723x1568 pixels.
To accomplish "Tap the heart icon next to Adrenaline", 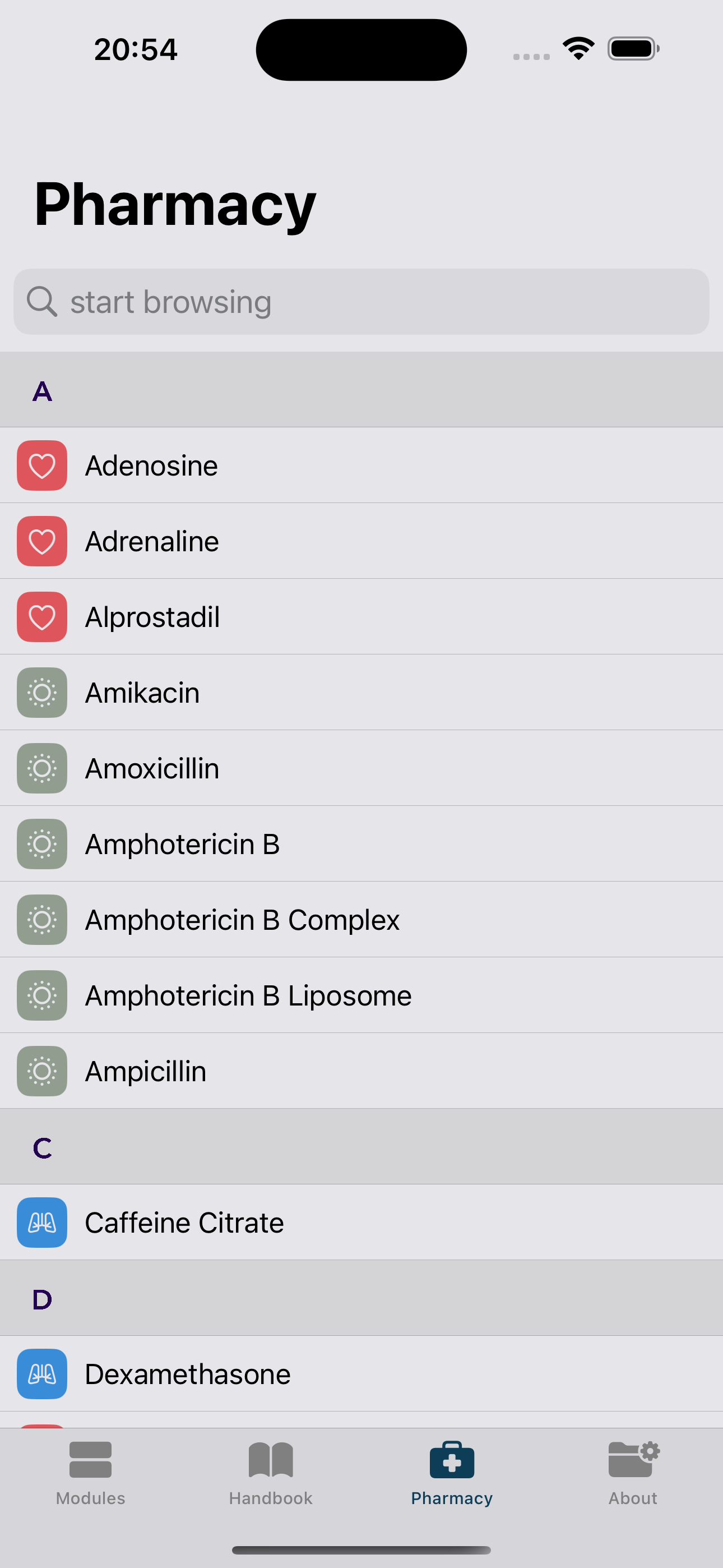I will 42,541.
